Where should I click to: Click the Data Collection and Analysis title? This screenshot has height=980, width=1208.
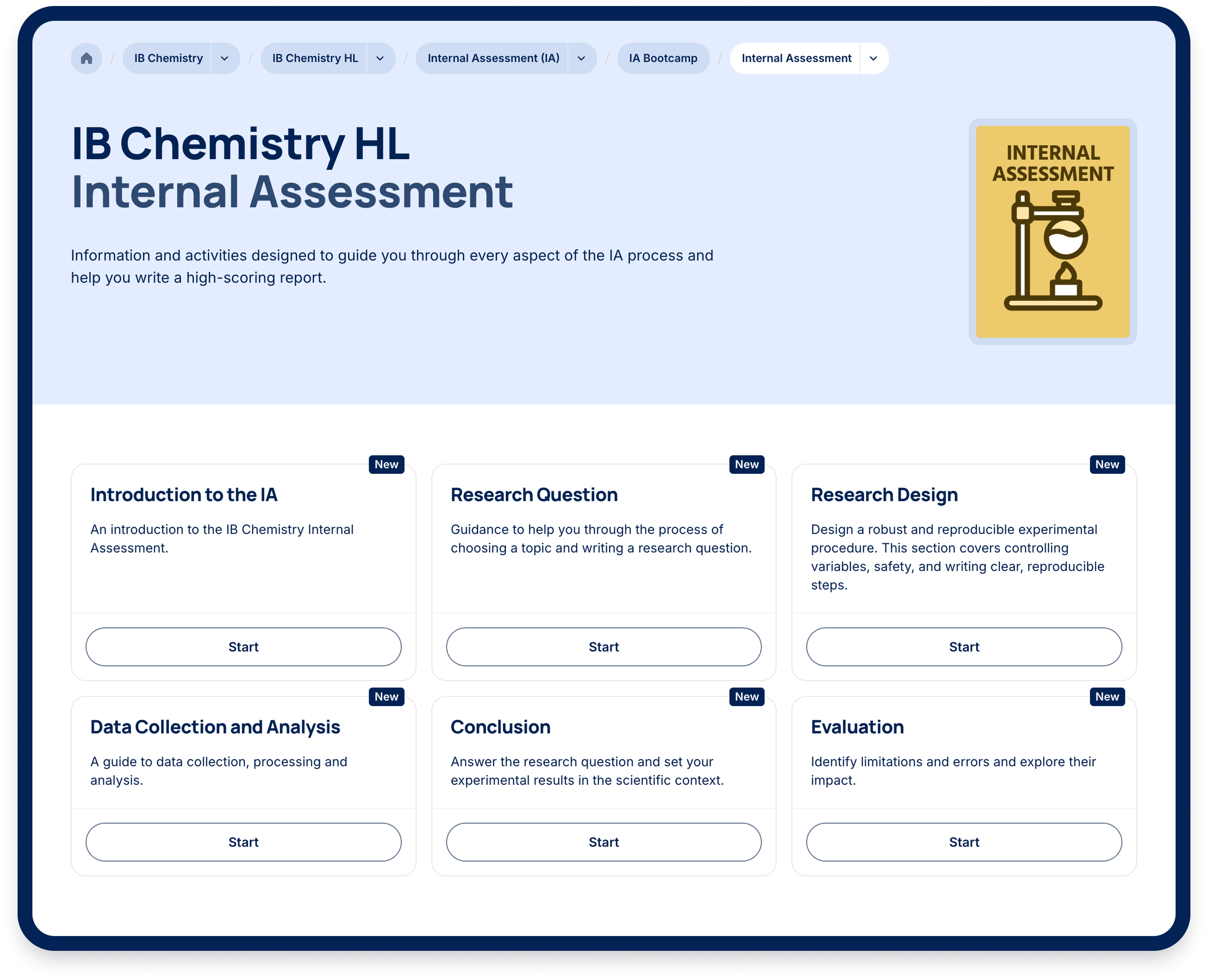[215, 727]
